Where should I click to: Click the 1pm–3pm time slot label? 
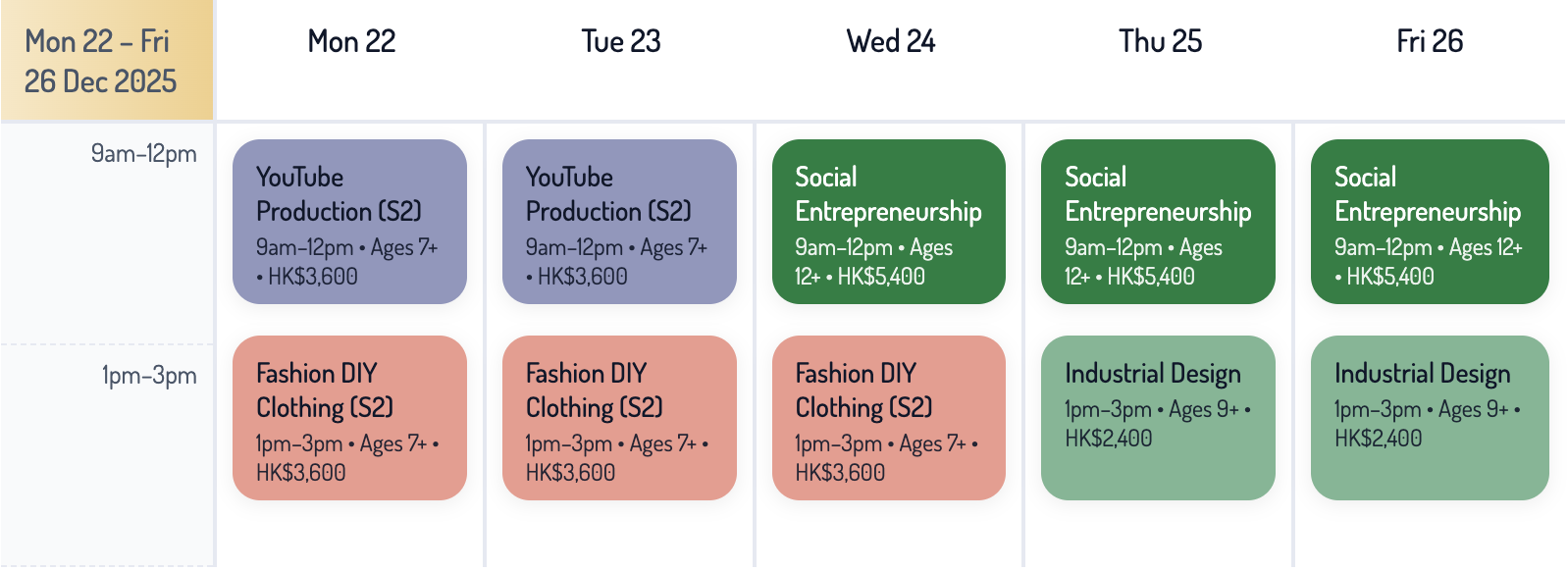pyautogui.click(x=149, y=376)
